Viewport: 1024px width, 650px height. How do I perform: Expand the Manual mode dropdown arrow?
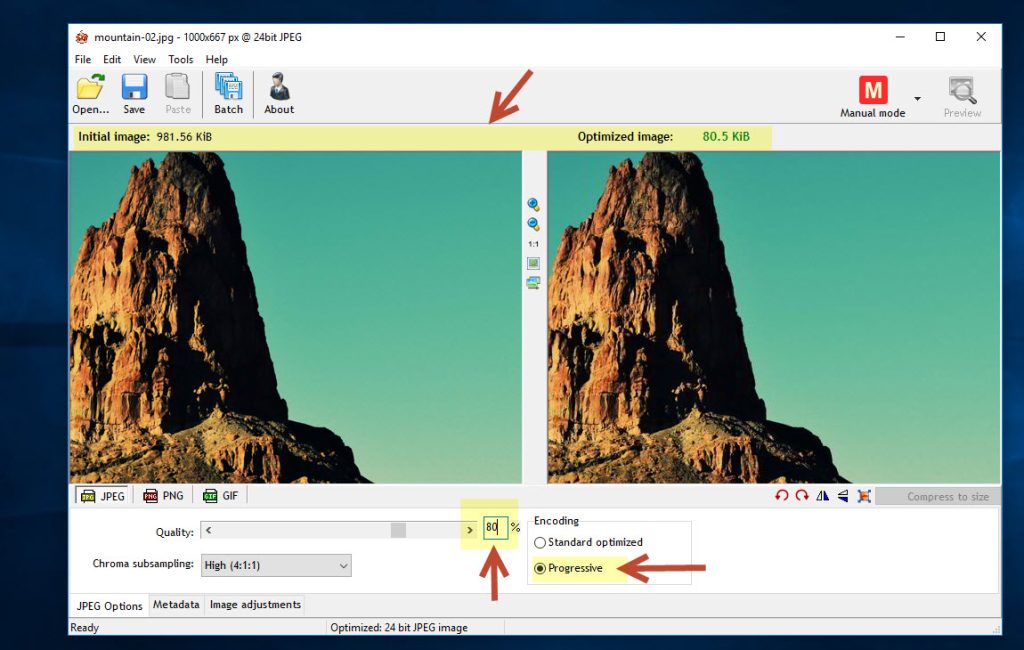[917, 98]
